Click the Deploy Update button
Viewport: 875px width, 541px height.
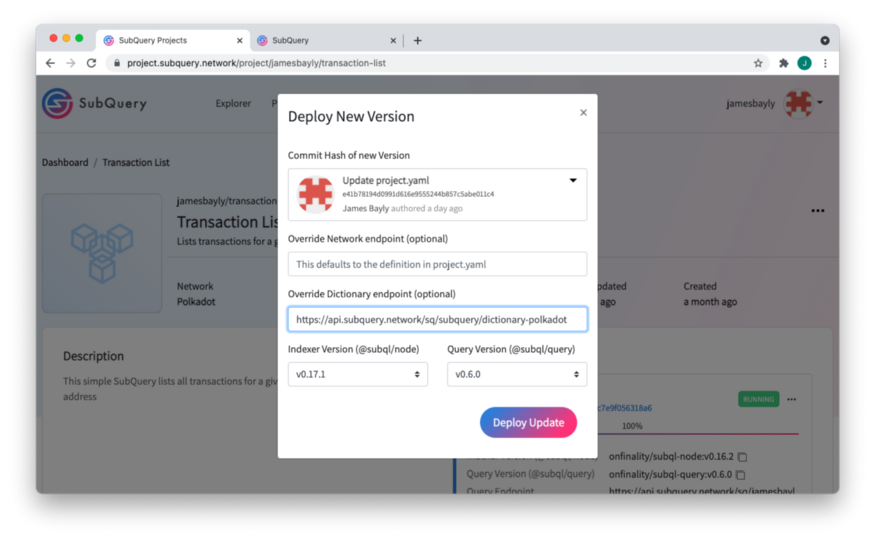click(x=528, y=423)
